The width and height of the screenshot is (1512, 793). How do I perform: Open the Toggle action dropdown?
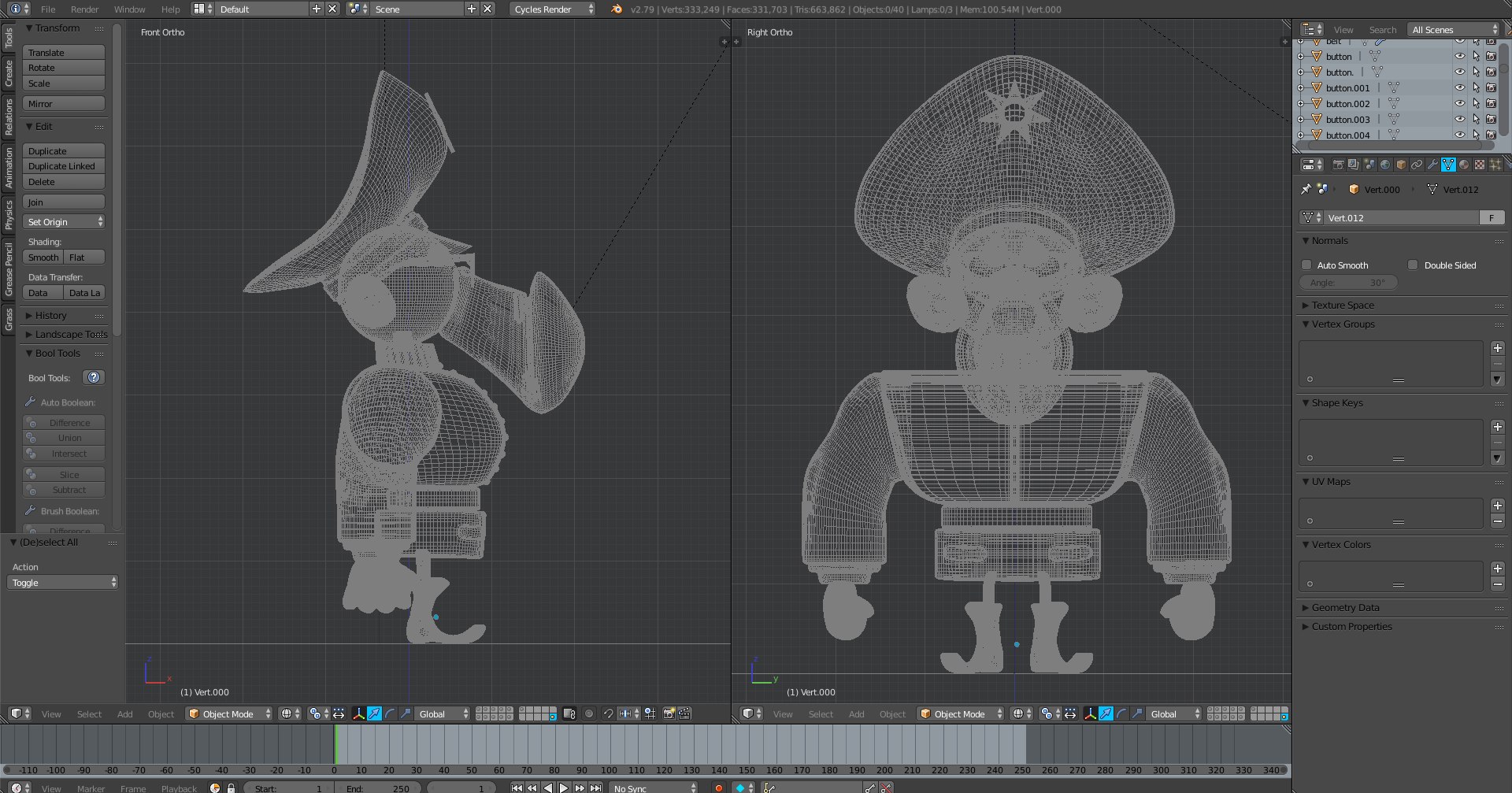pyautogui.click(x=63, y=583)
